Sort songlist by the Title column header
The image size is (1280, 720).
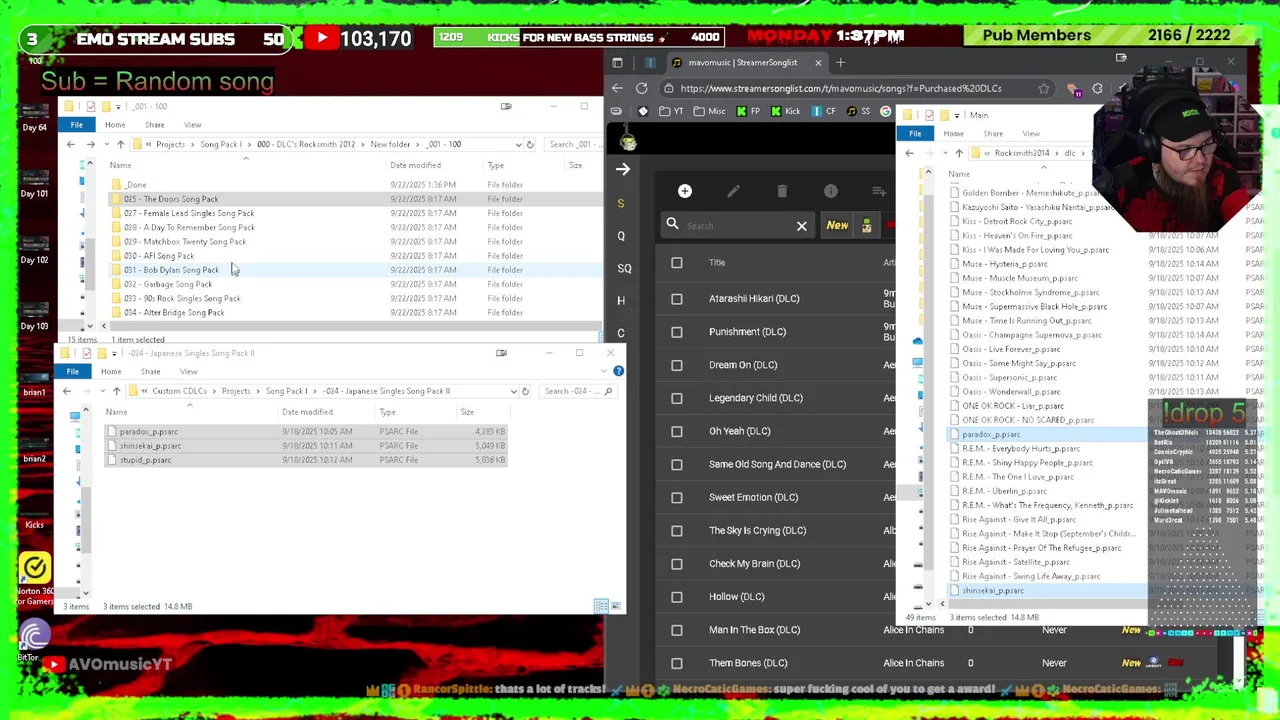click(717, 263)
